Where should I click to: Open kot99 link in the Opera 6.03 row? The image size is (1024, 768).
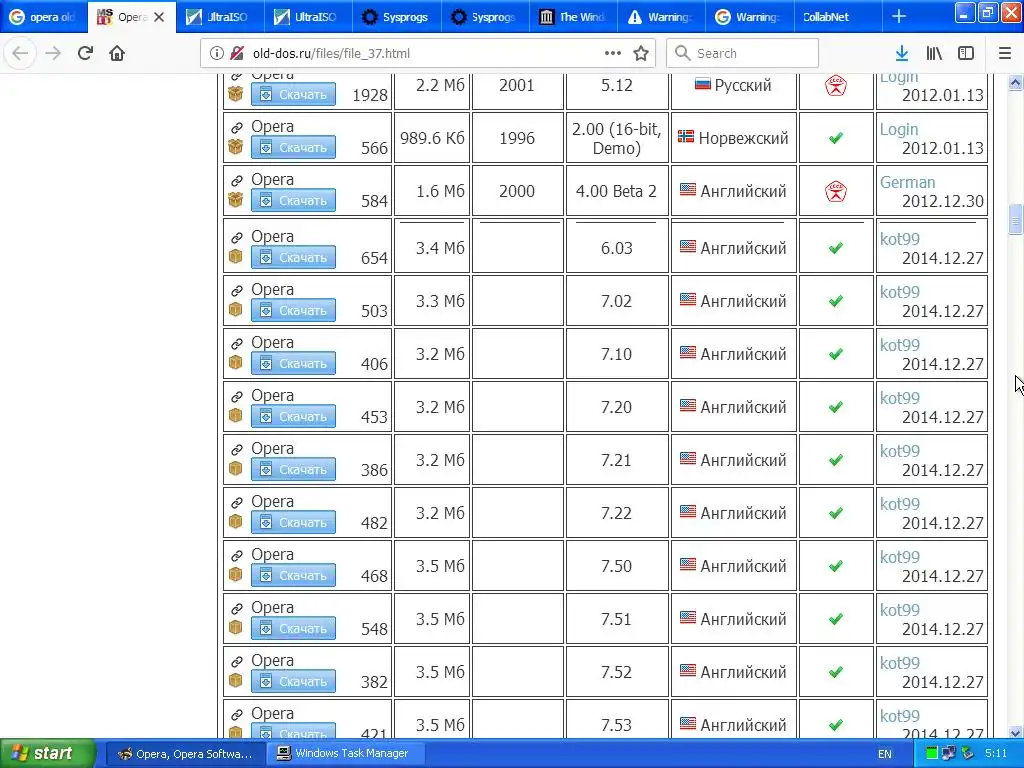[899, 239]
